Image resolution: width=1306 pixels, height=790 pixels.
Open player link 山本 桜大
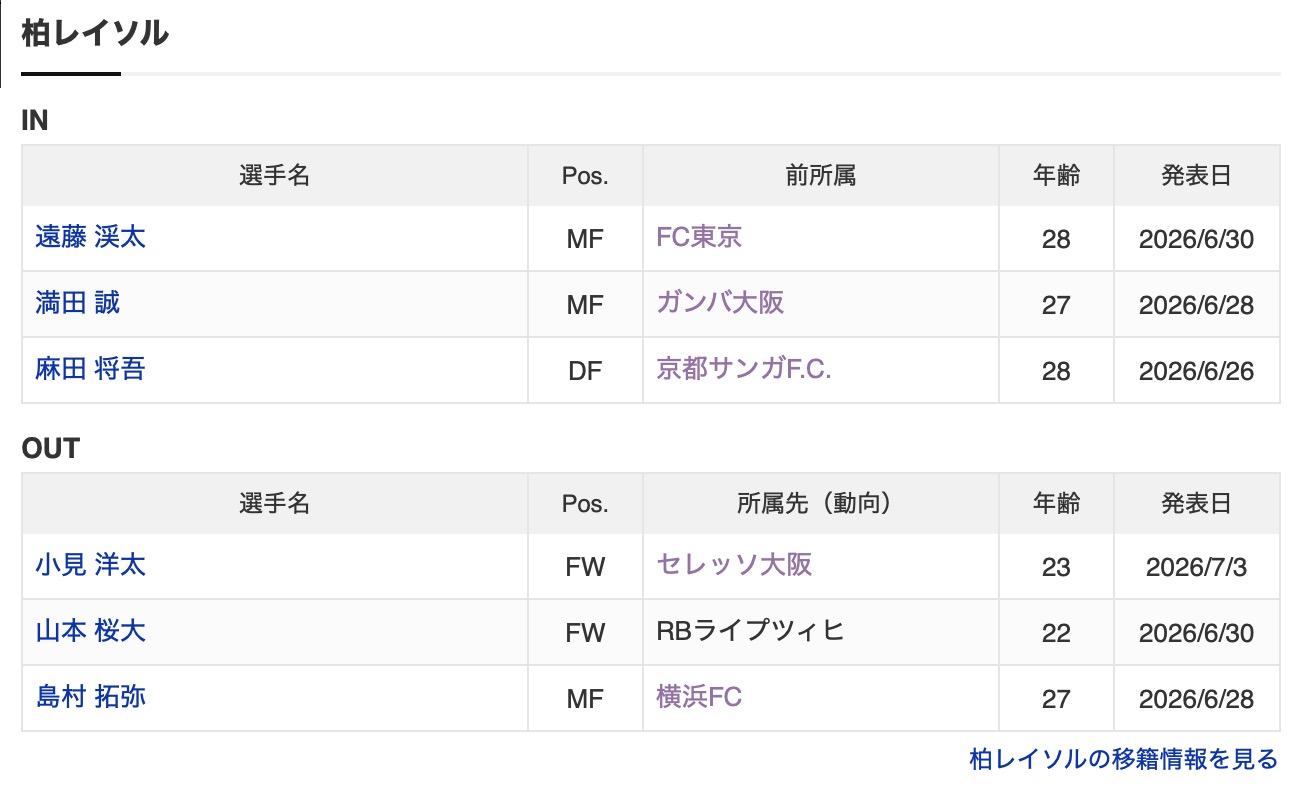tap(90, 631)
